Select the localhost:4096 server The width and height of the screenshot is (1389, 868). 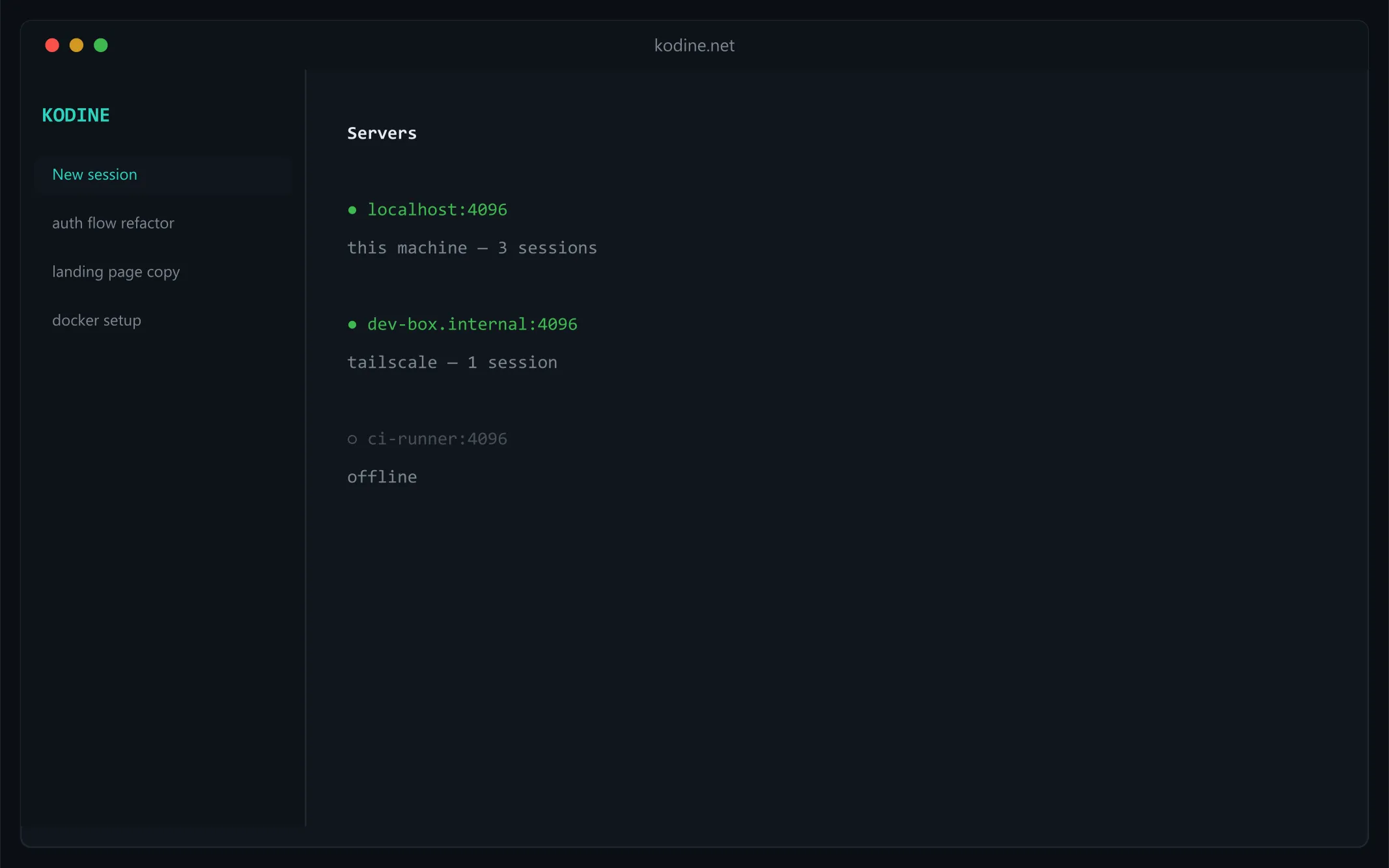[x=437, y=210]
